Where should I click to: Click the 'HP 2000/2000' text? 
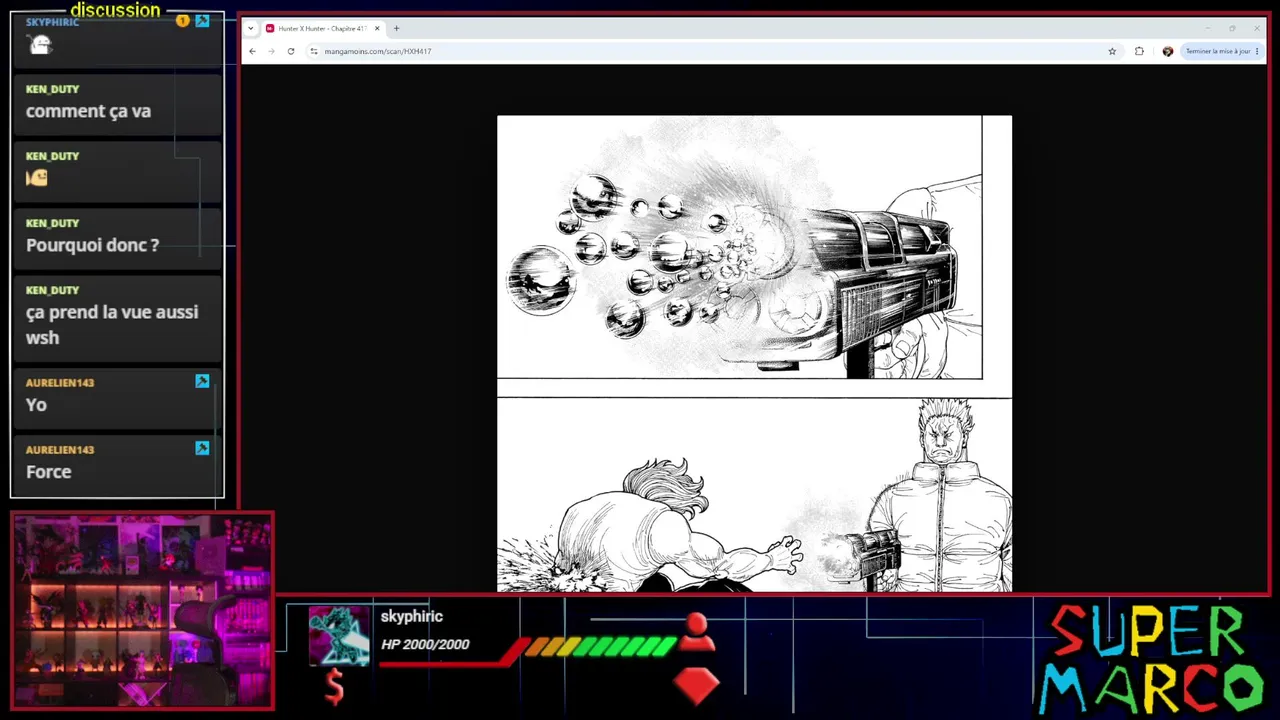(425, 645)
